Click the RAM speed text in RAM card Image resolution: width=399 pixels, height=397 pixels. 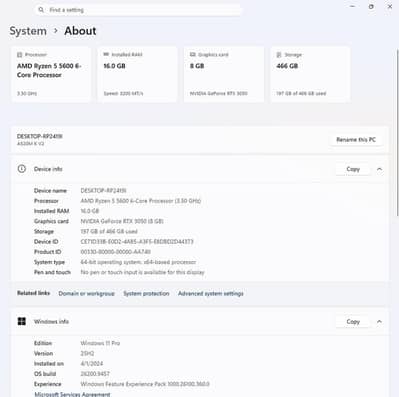pos(123,94)
